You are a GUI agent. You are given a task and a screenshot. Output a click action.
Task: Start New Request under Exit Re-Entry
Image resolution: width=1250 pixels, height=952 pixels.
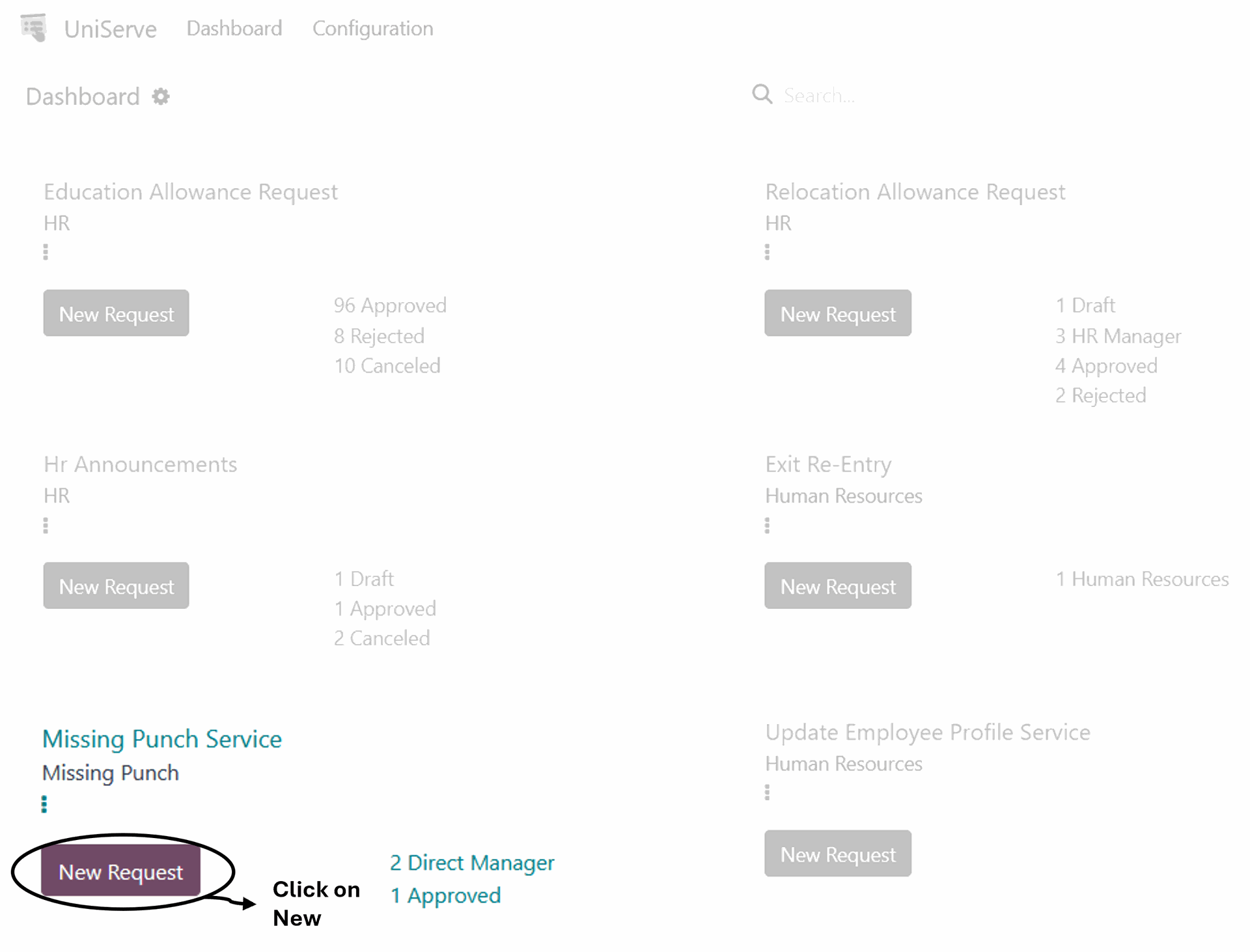coord(838,586)
